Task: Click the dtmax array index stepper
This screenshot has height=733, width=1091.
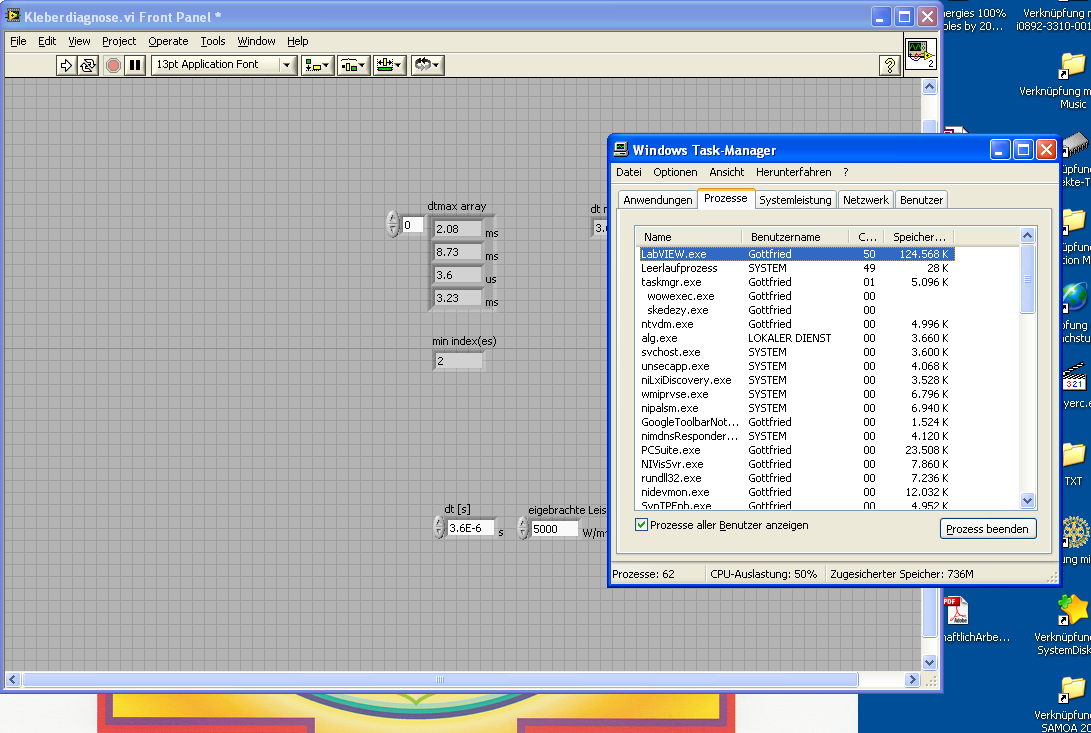Action: coord(392,225)
